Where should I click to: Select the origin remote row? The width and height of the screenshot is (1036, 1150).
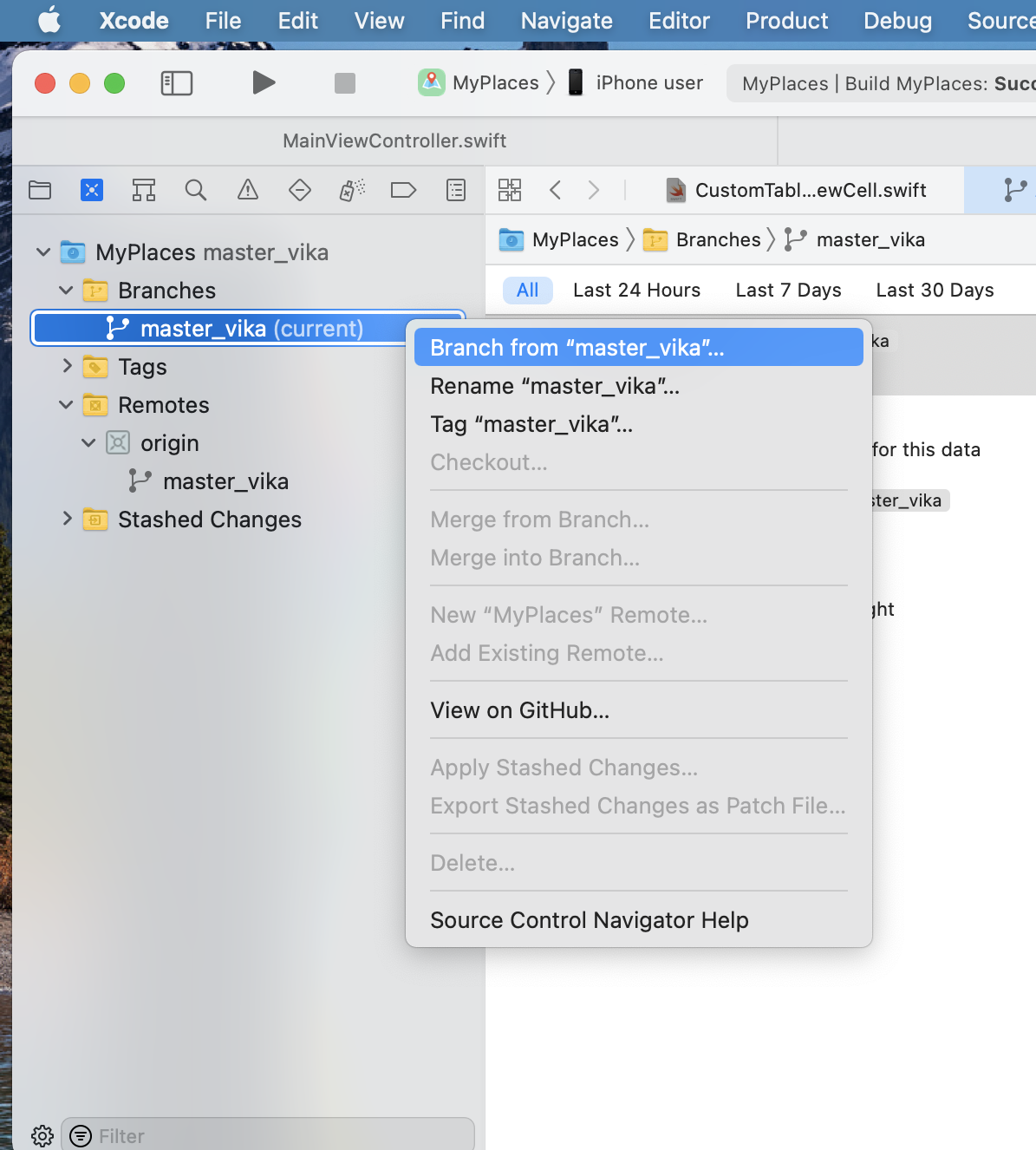[x=170, y=443]
